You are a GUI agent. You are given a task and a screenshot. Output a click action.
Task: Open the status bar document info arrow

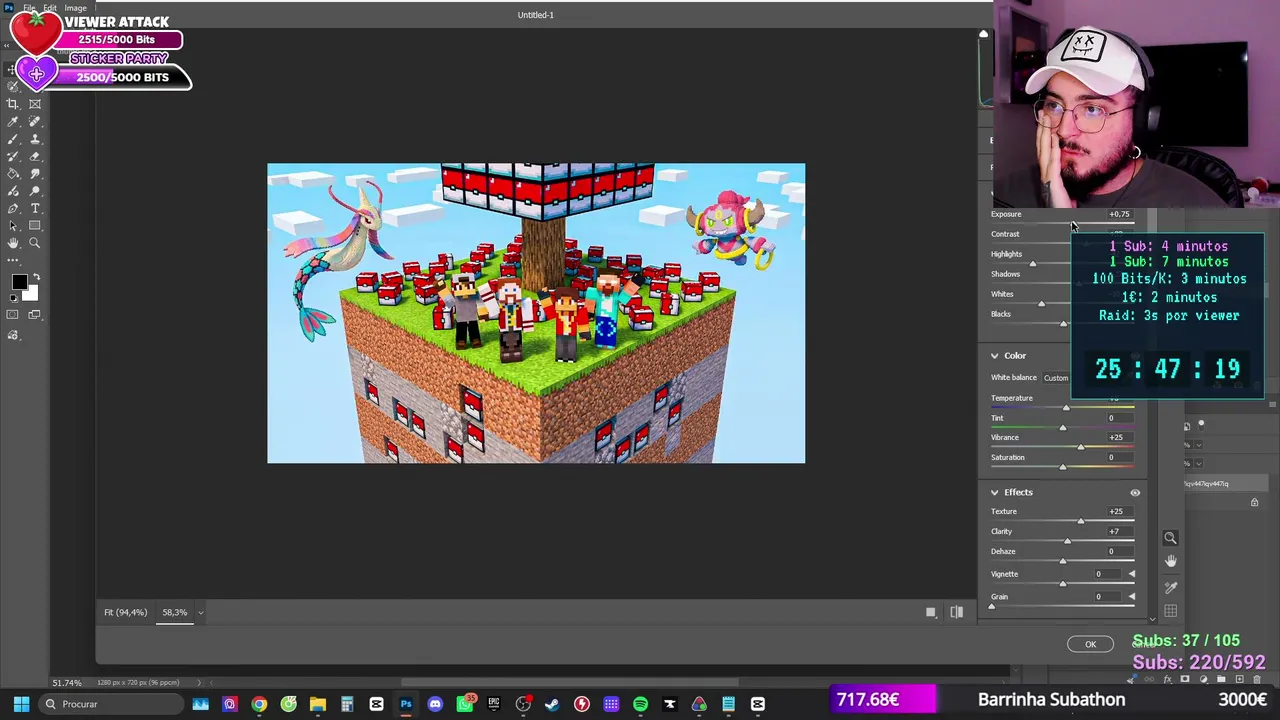point(198,683)
